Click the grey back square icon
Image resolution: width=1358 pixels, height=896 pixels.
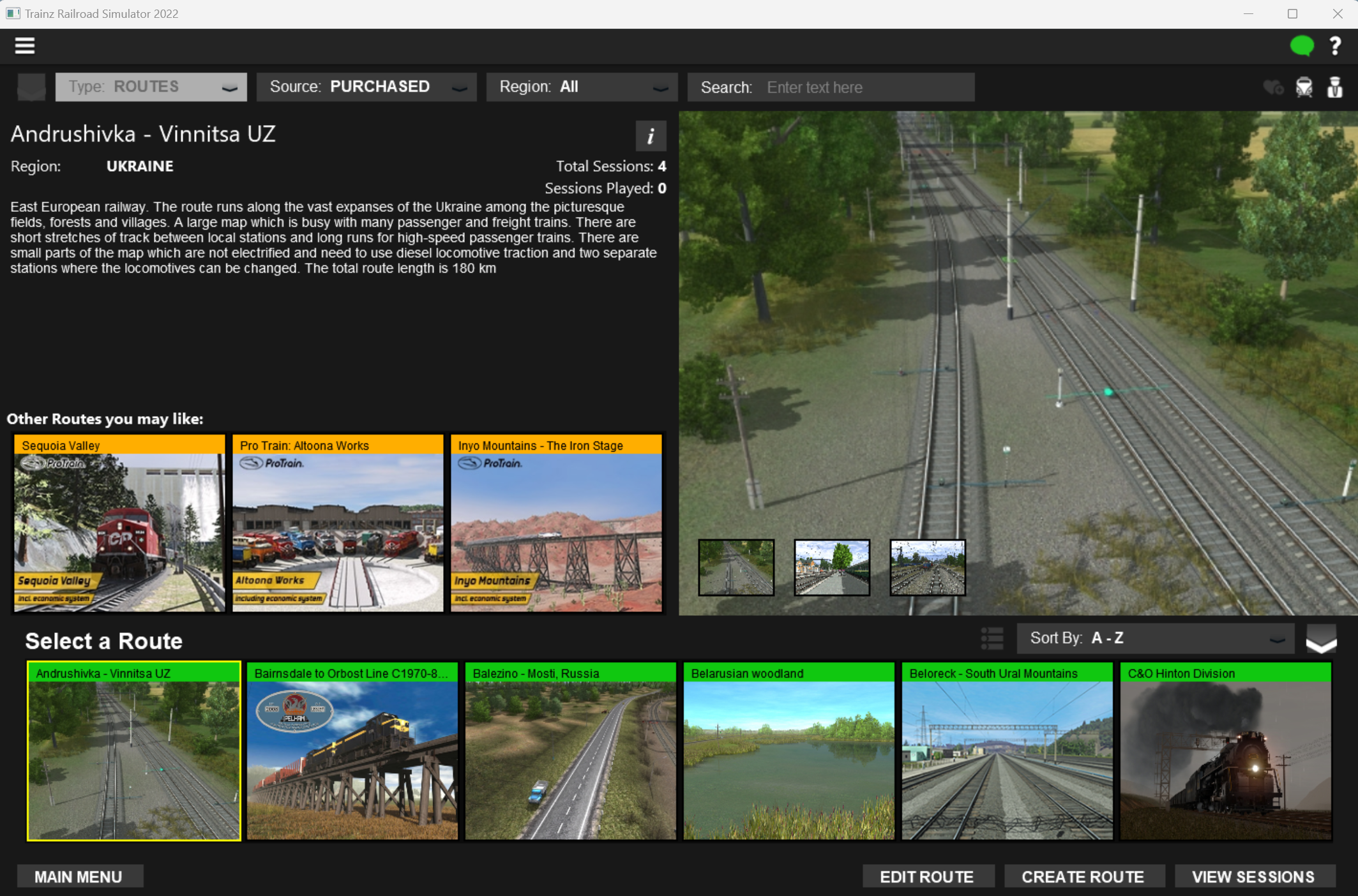coord(31,87)
